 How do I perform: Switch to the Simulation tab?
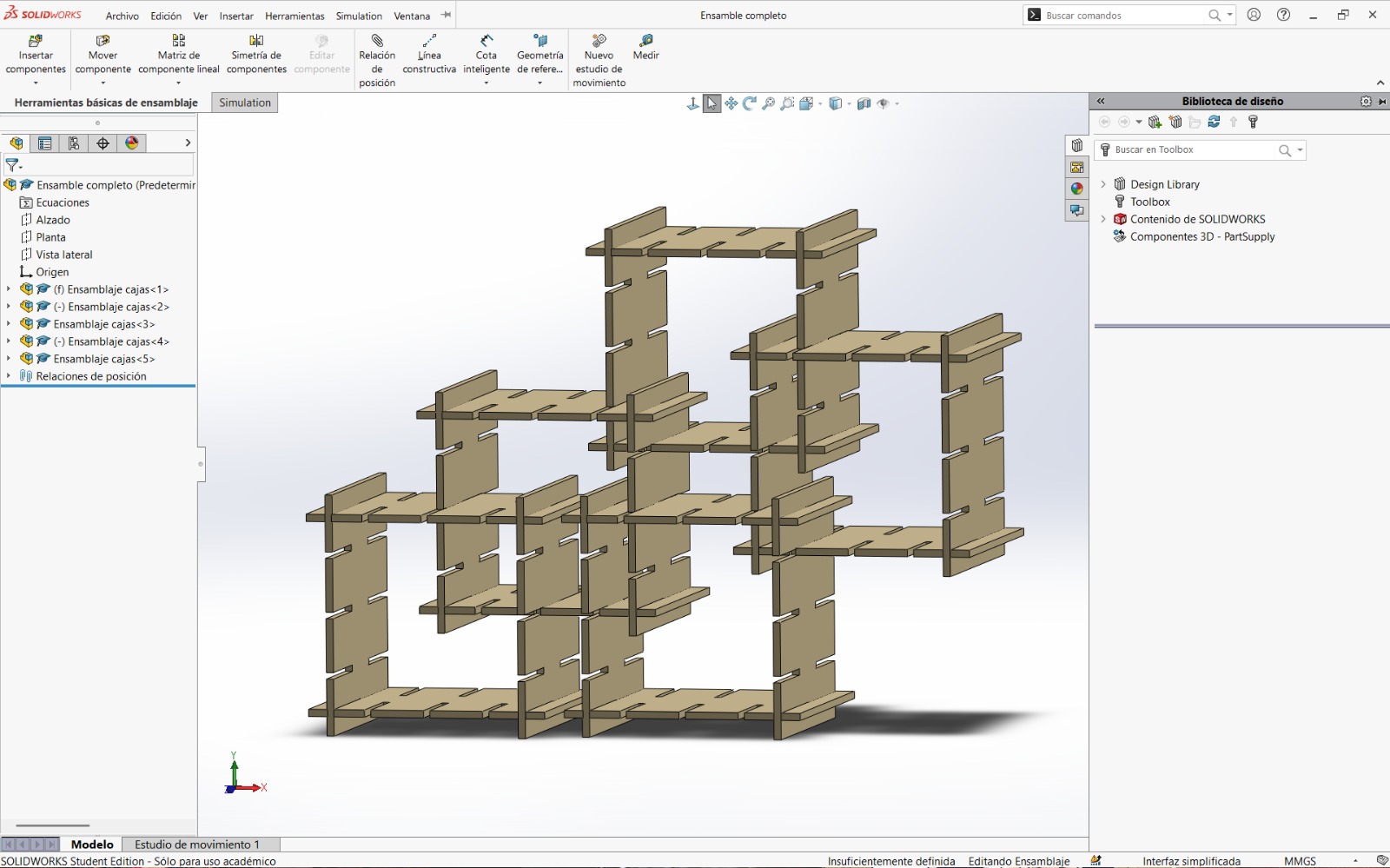coord(244,103)
